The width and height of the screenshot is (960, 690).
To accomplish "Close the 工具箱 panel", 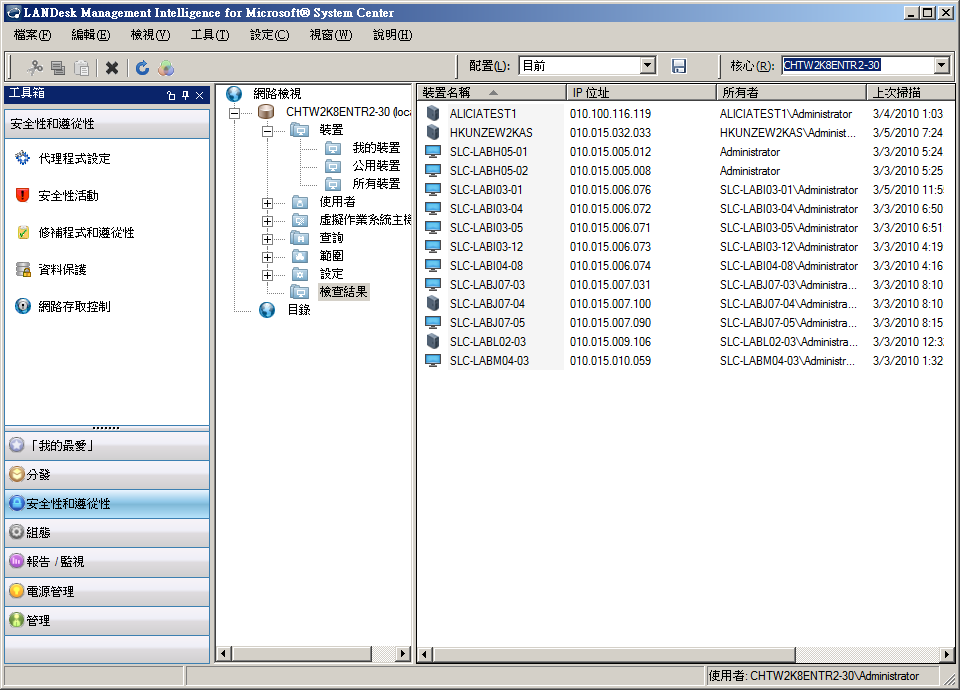I will click(x=200, y=96).
